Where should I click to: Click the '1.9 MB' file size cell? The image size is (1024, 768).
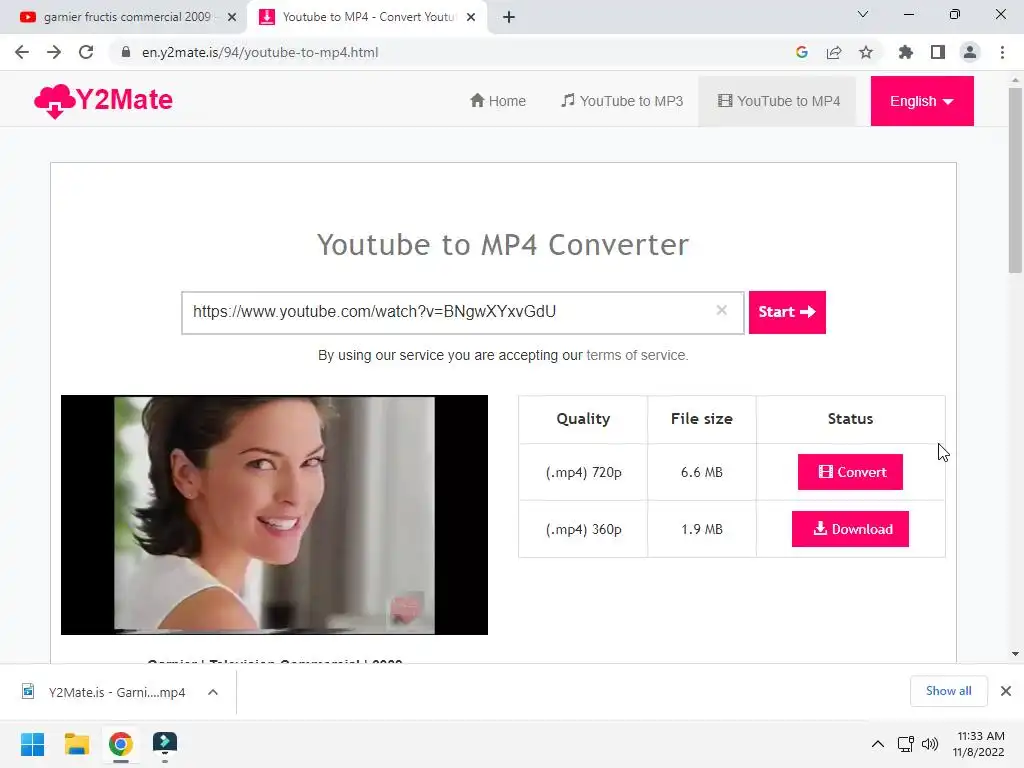coord(701,529)
